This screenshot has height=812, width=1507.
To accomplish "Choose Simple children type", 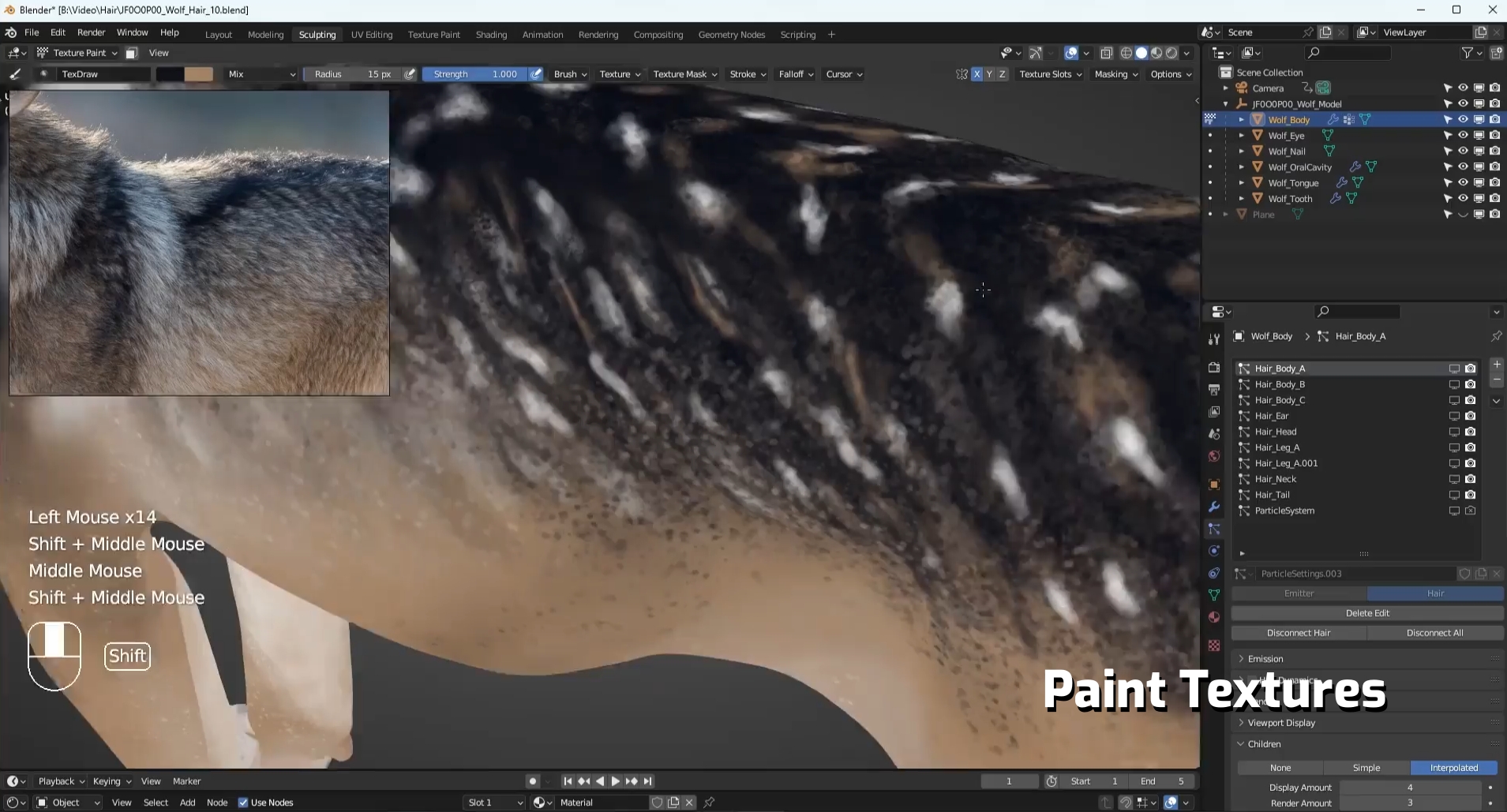I will tap(1366, 768).
